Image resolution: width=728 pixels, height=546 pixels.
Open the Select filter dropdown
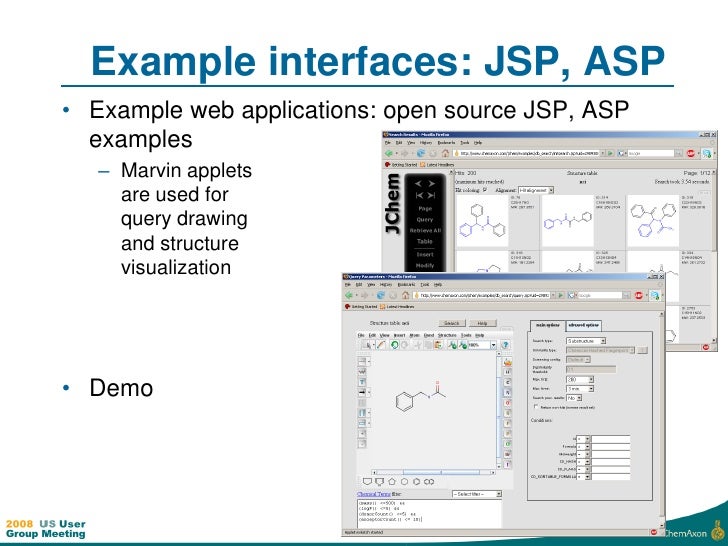[477, 494]
